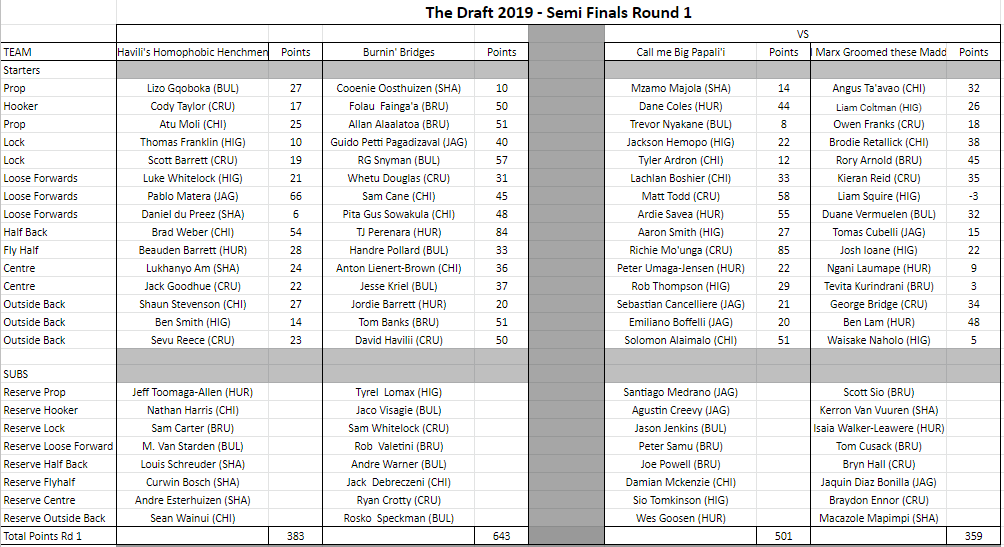The width and height of the screenshot is (1004, 547).
Task: Select the 'Starters' row label
Action: pyautogui.click(x=23, y=70)
